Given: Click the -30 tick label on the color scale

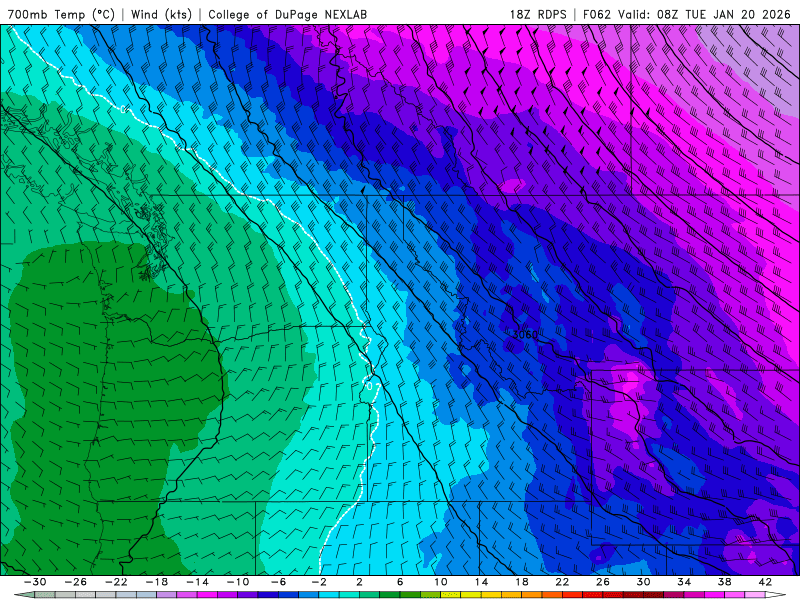Looking at the screenshot, I should (x=35, y=582).
